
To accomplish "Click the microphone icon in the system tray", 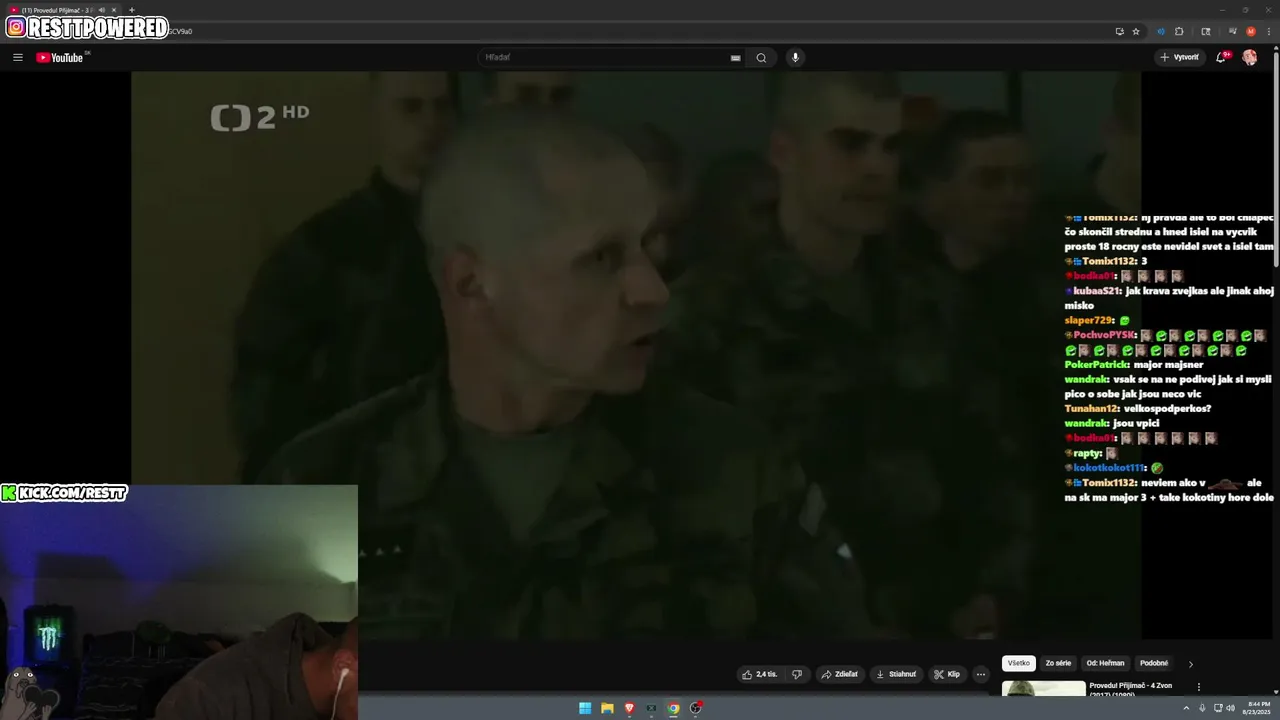I will coord(1202,708).
